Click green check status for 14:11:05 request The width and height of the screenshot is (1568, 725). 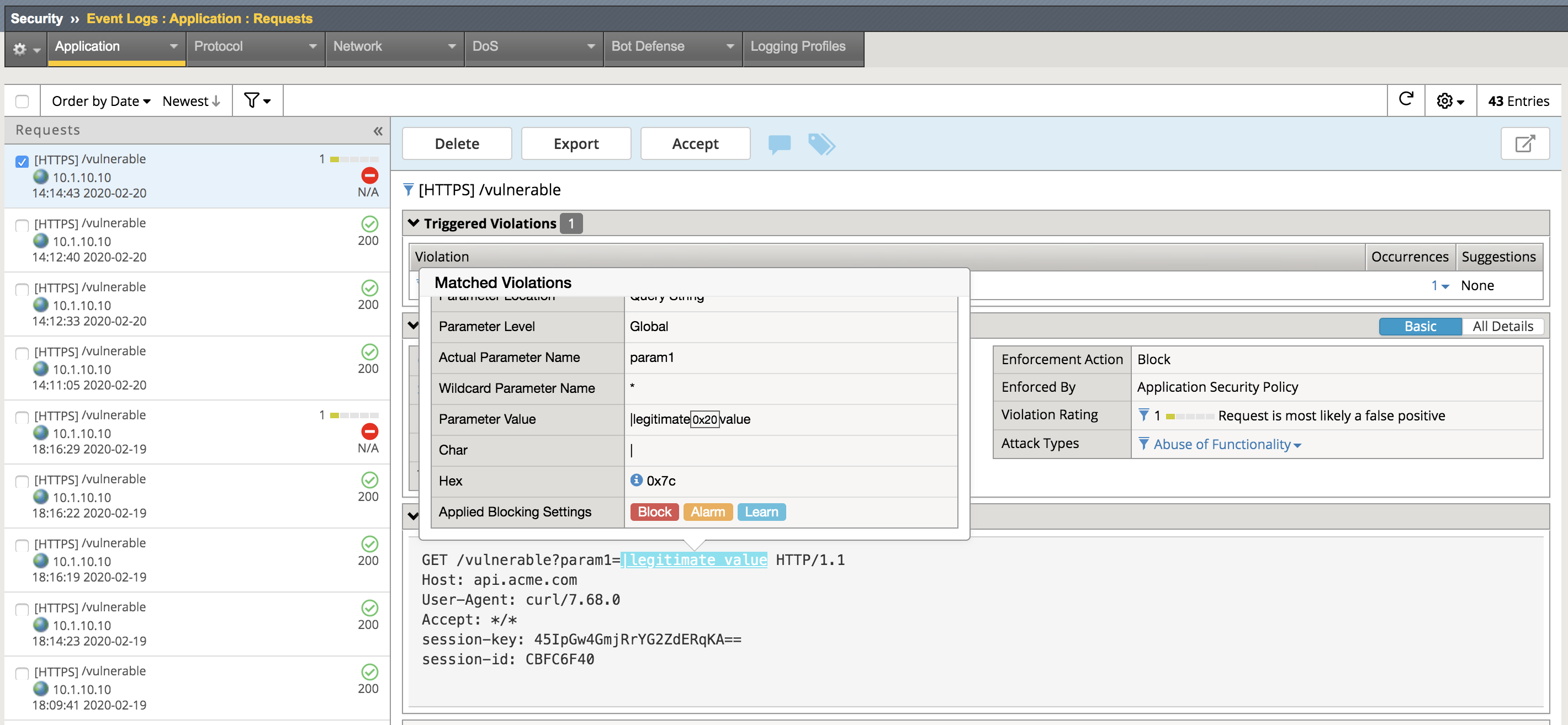[369, 352]
